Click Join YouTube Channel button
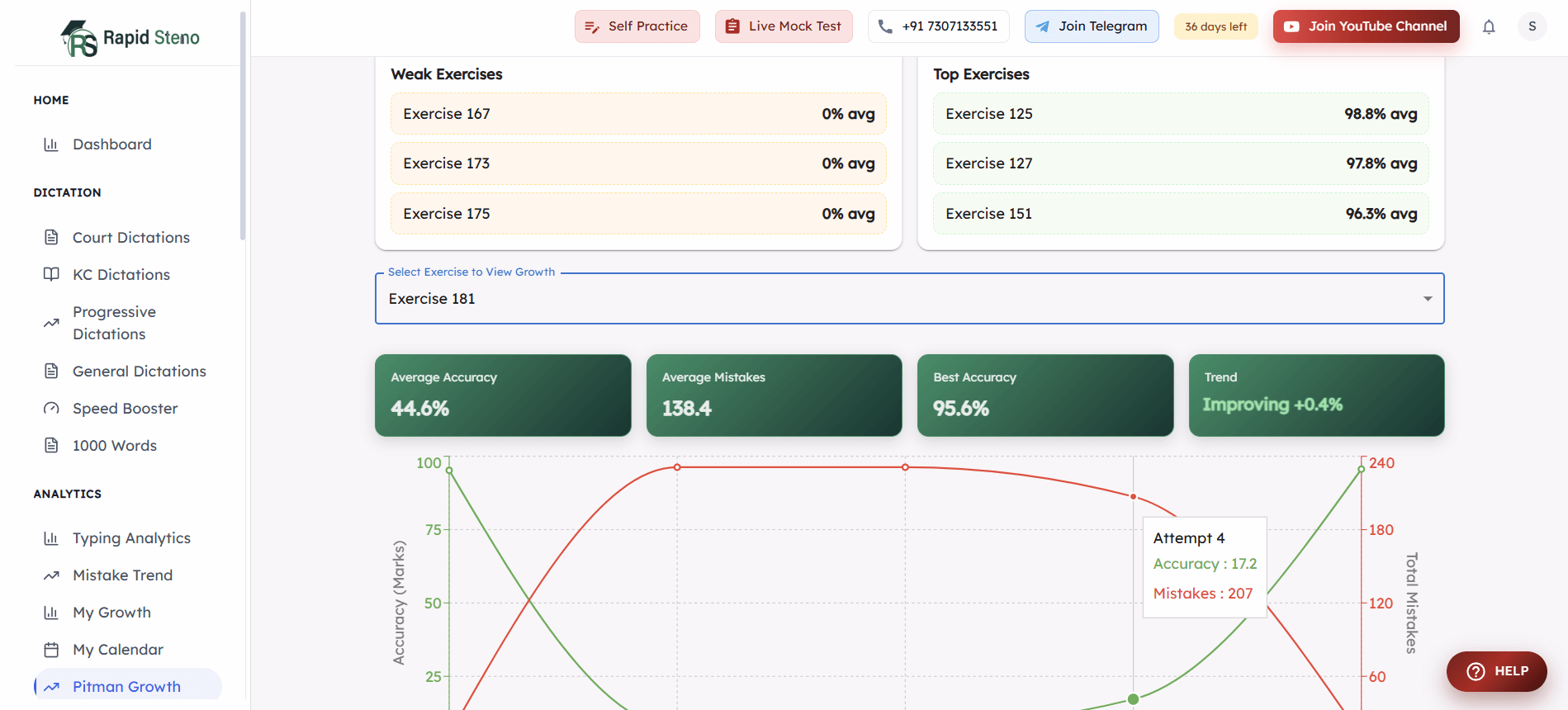The image size is (1568, 710). (x=1366, y=26)
